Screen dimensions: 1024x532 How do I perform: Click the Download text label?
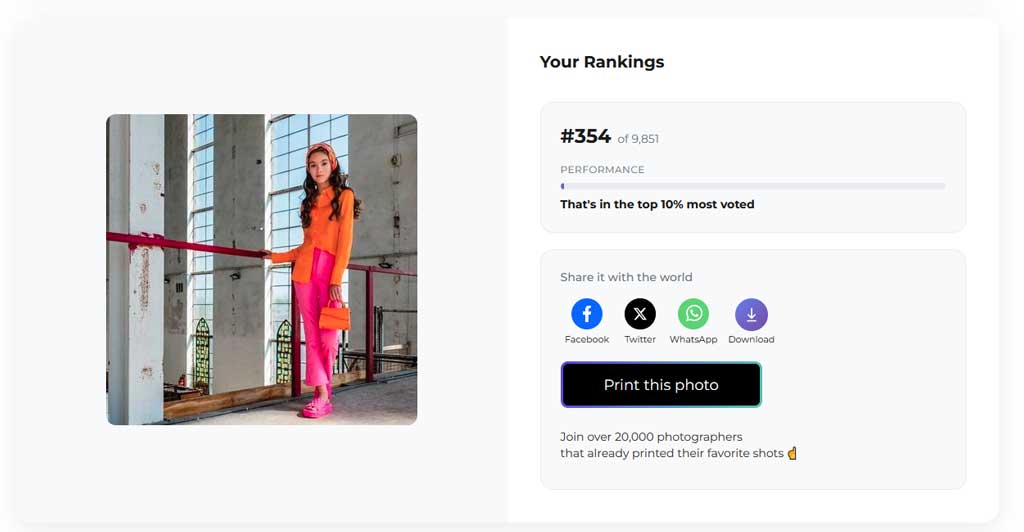752,339
